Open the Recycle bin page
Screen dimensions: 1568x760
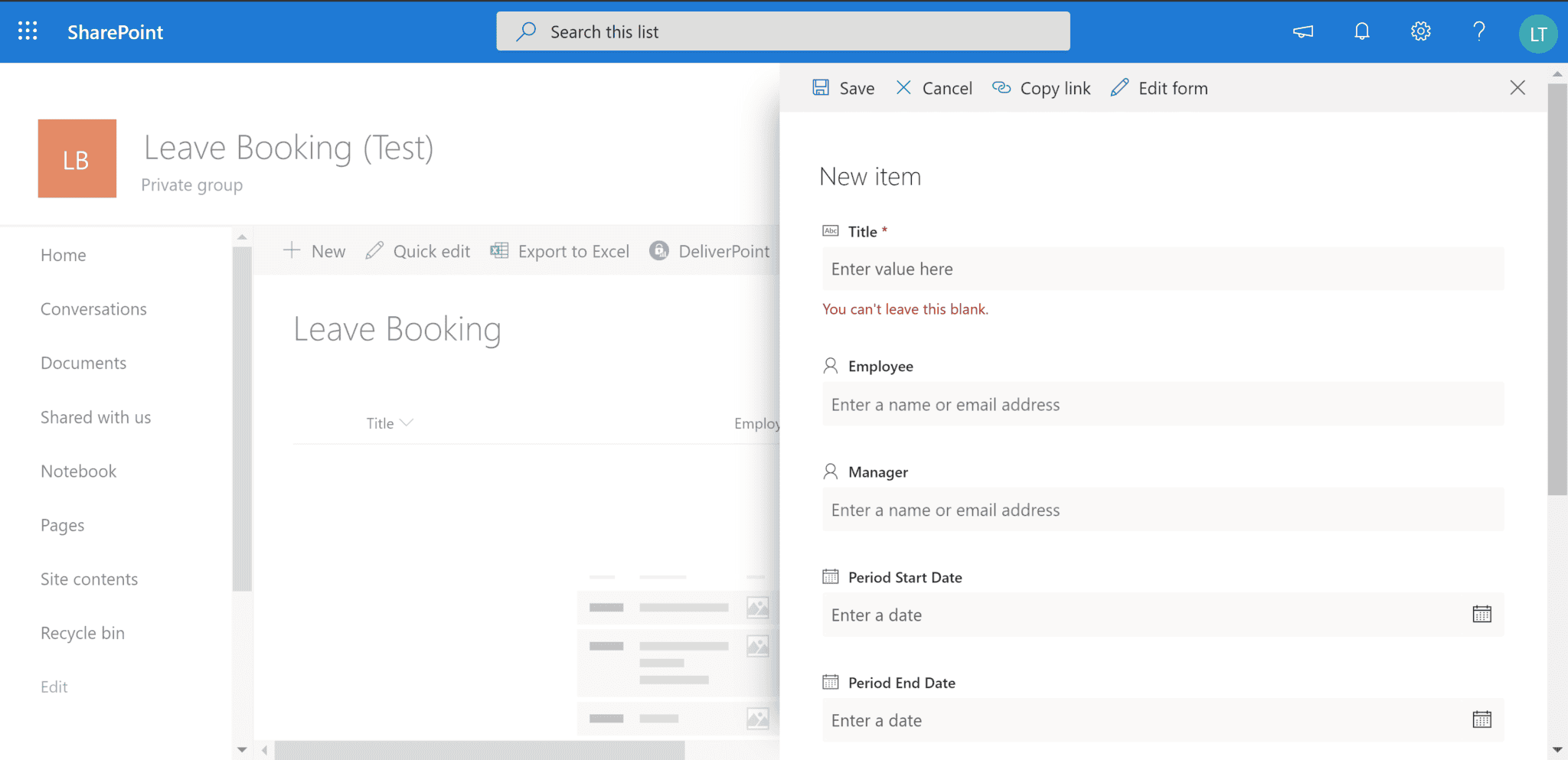(82, 632)
